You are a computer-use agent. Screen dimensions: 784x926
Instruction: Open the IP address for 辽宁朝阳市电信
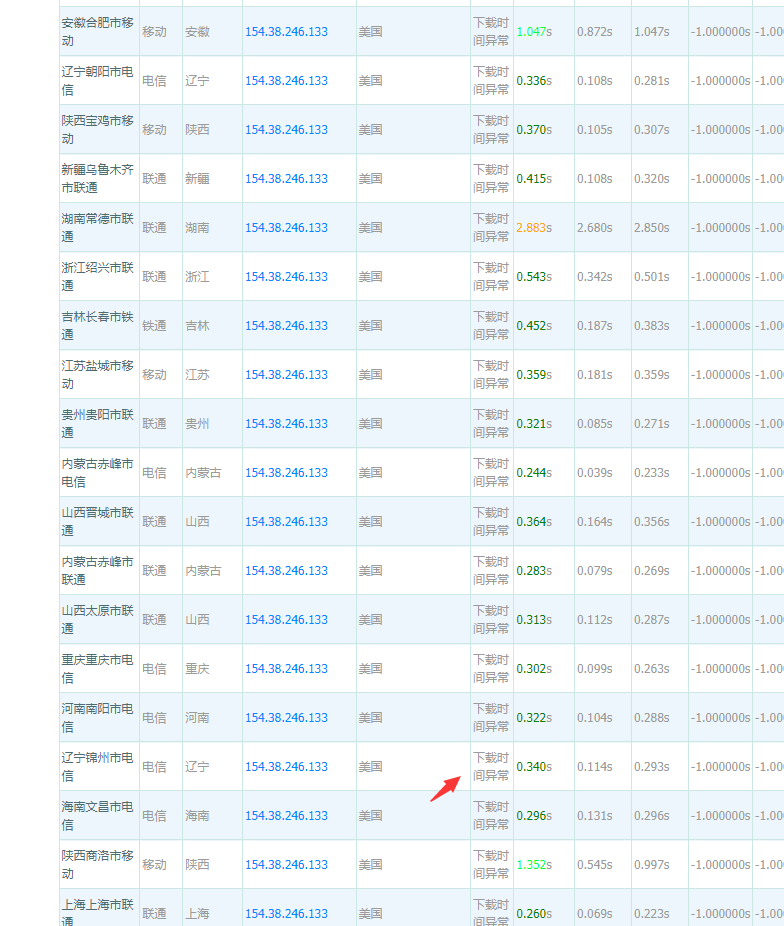click(286, 81)
